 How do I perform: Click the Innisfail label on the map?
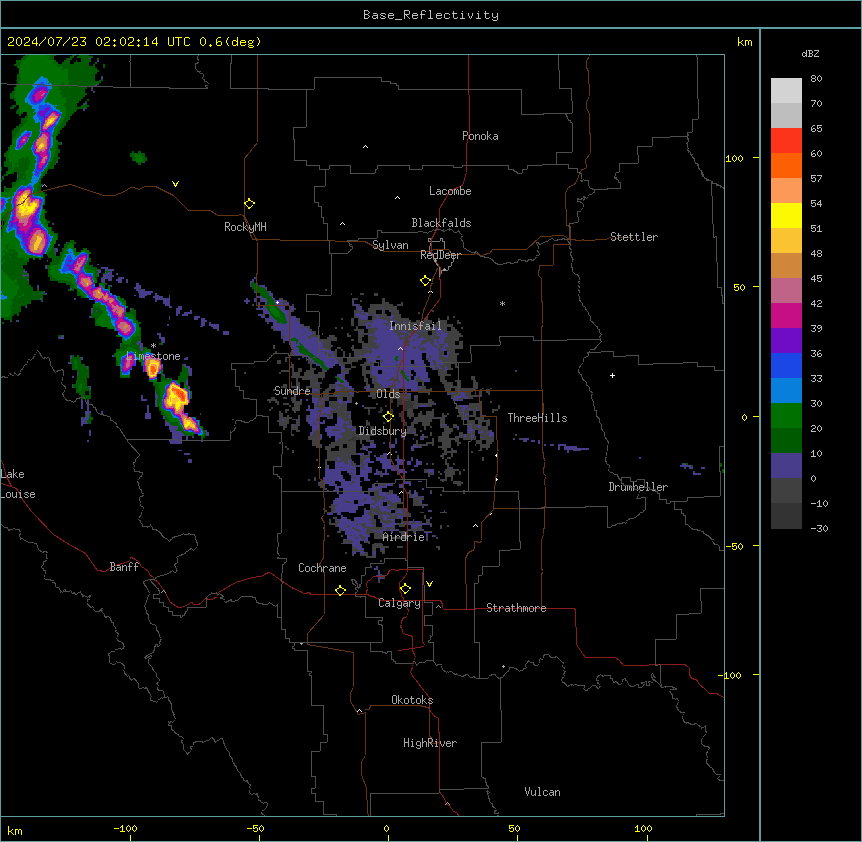point(415,326)
